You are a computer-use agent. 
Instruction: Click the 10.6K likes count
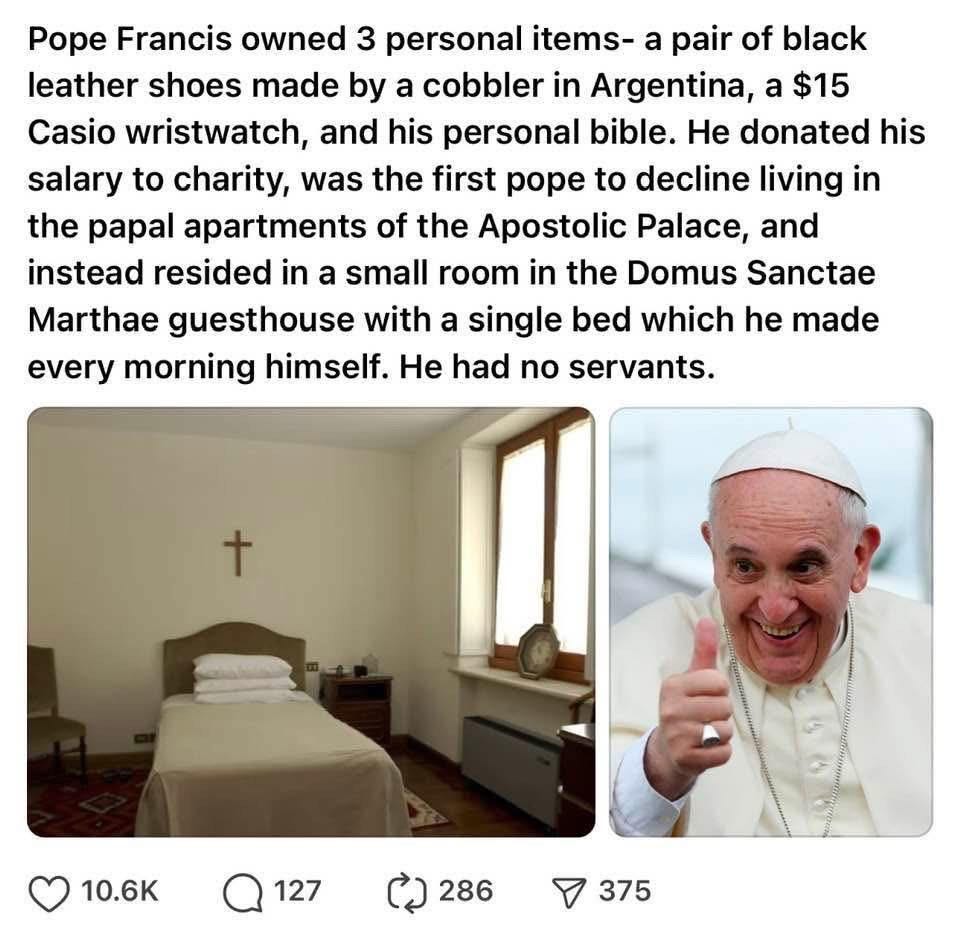tap(120, 890)
